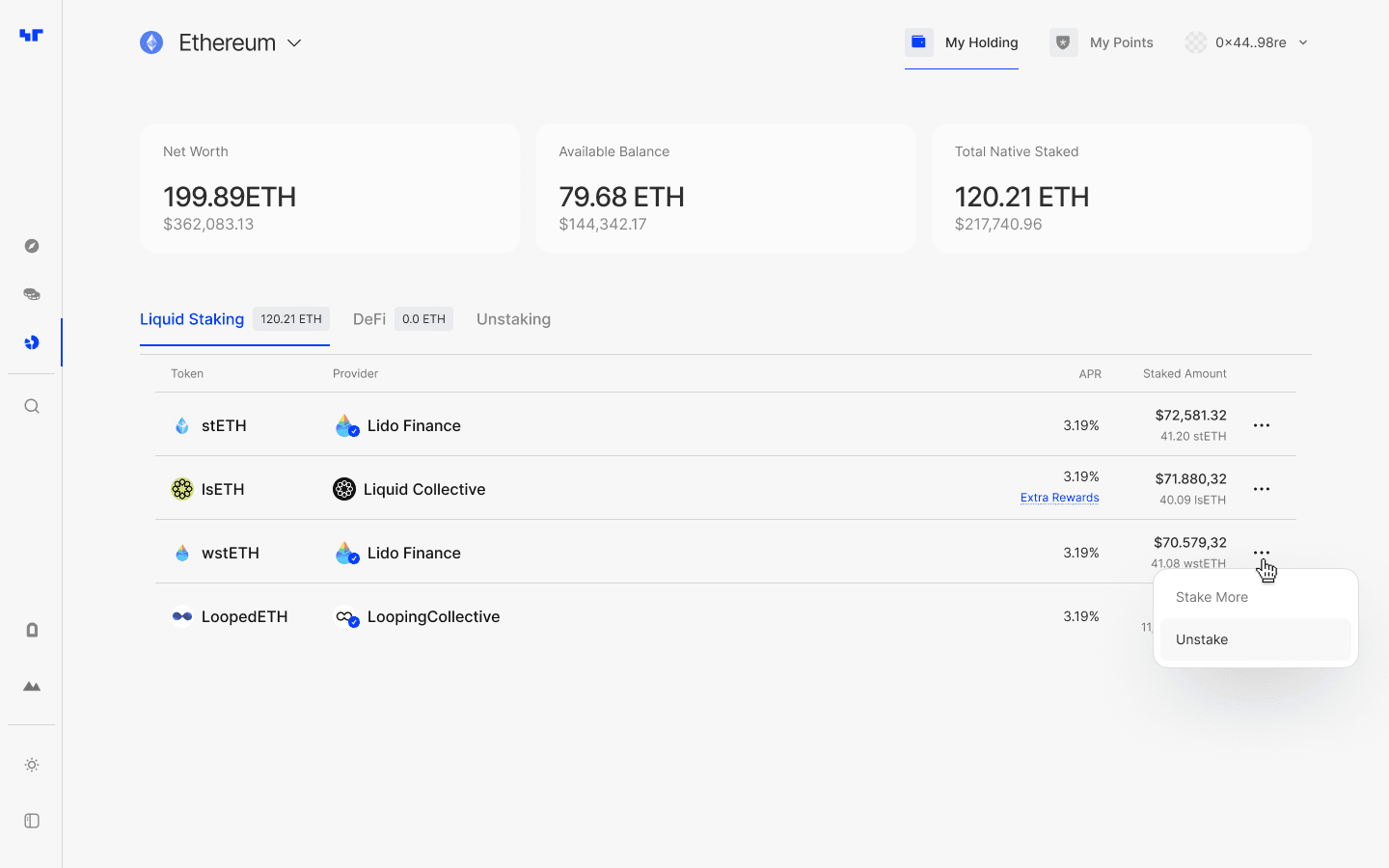Click the My Points shield icon
Screen dimensions: 1389x868
(x=1064, y=42)
